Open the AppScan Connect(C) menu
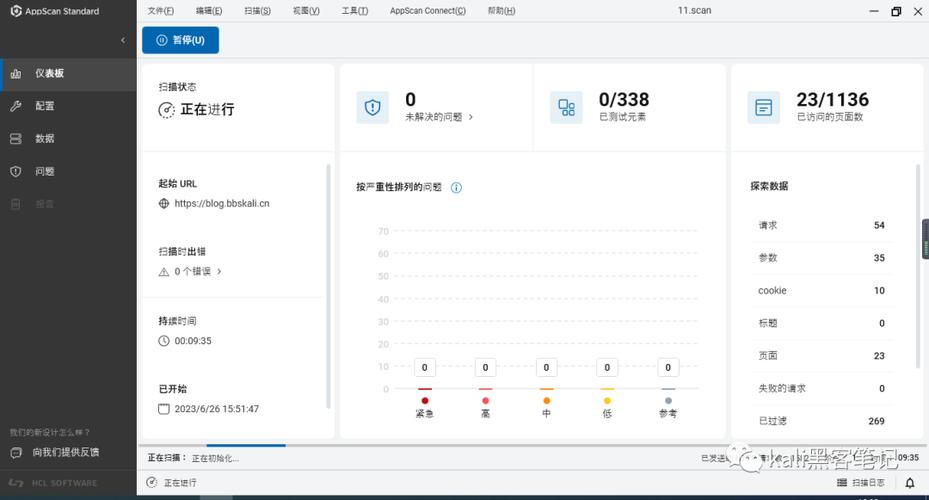The image size is (929, 500). [428, 11]
